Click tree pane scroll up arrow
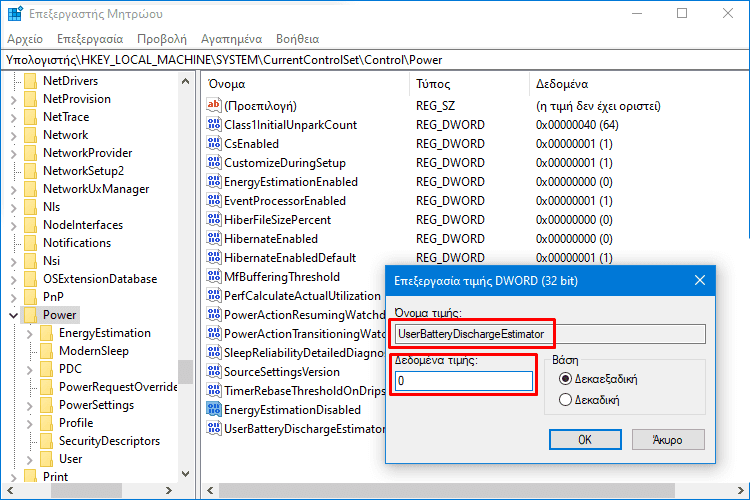Viewport: 750px width, 500px height. click(x=186, y=81)
